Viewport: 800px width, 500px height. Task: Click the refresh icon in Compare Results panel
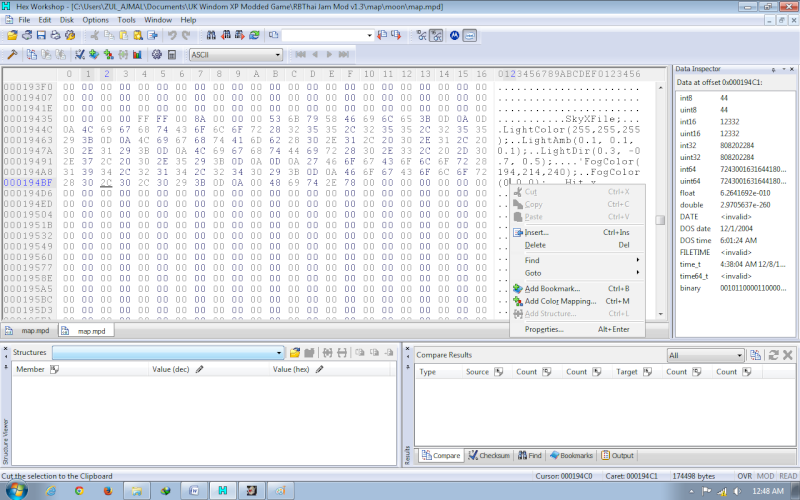[x=773, y=355]
